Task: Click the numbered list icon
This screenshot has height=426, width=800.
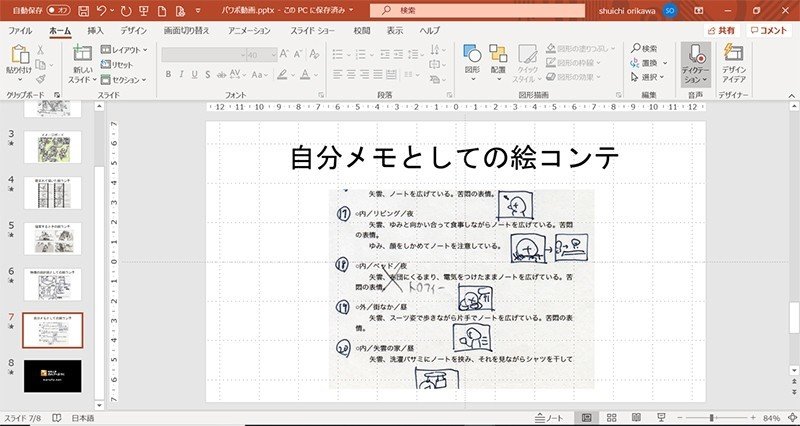Action: tap(360, 54)
